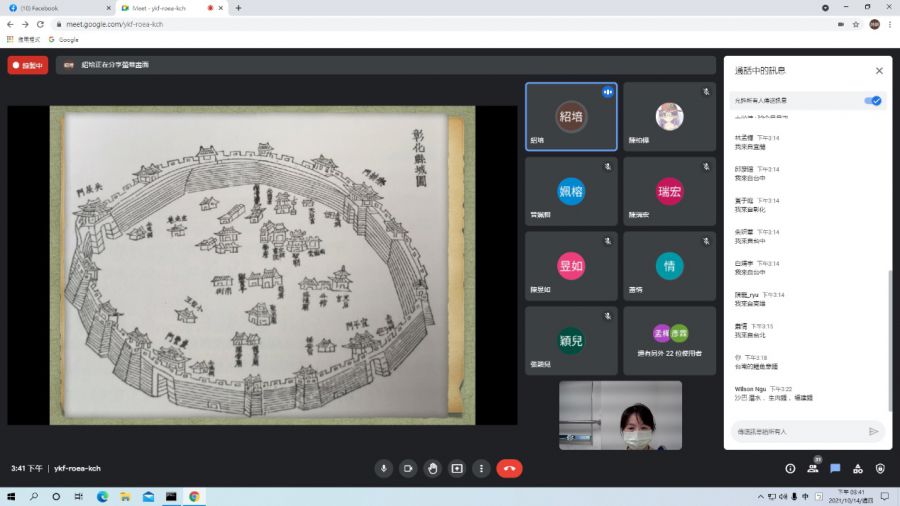The height and width of the screenshot is (506, 900).
Task: Click the meet.google.com address bar
Action: tap(442, 24)
